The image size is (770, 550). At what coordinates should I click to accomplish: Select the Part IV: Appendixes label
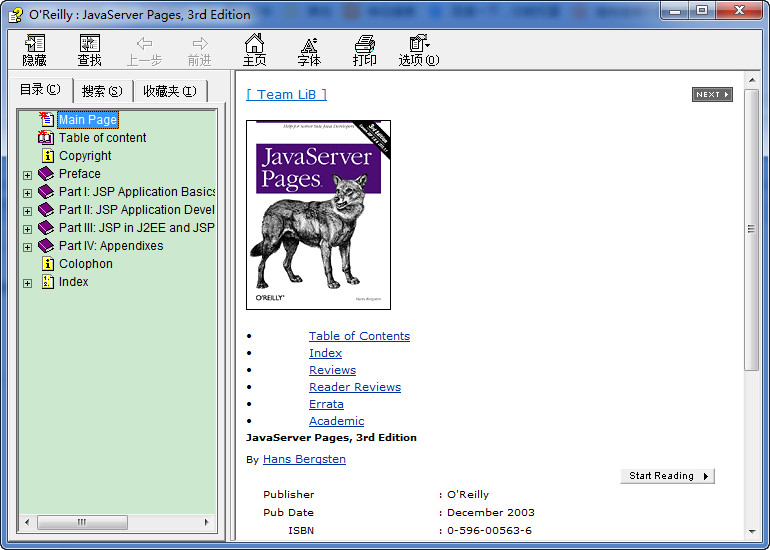(111, 246)
